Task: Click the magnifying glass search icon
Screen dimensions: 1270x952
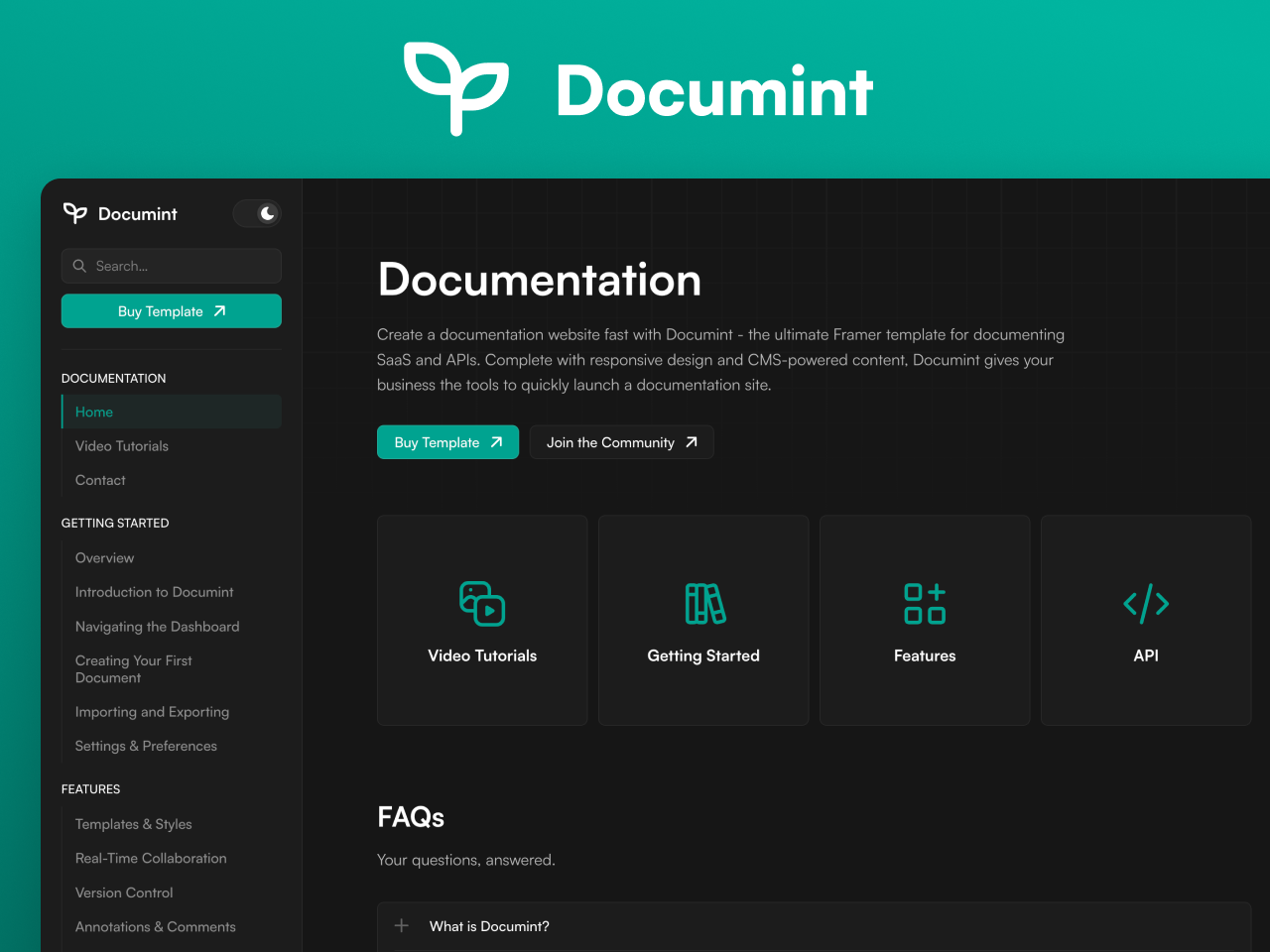Action: point(79,266)
